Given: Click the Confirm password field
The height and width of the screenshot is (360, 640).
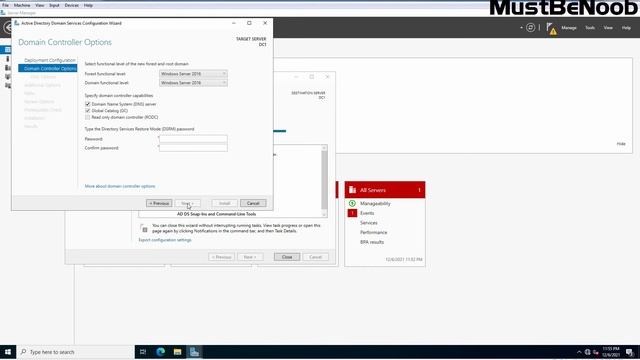Looking at the screenshot, I should 193,148.
